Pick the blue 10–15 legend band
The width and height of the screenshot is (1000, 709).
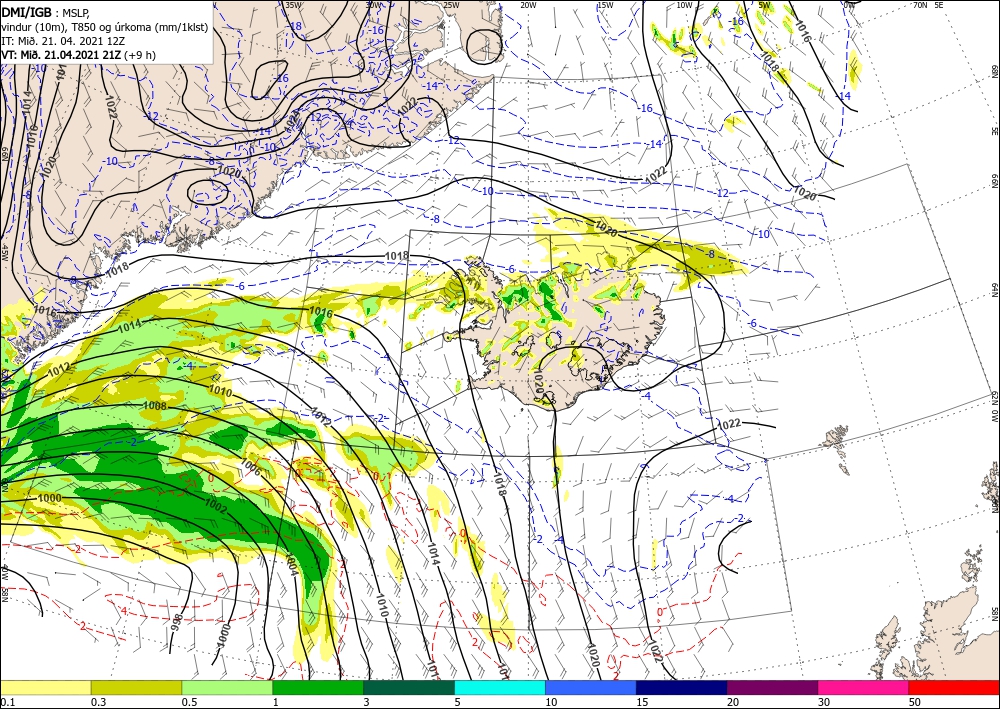591,687
